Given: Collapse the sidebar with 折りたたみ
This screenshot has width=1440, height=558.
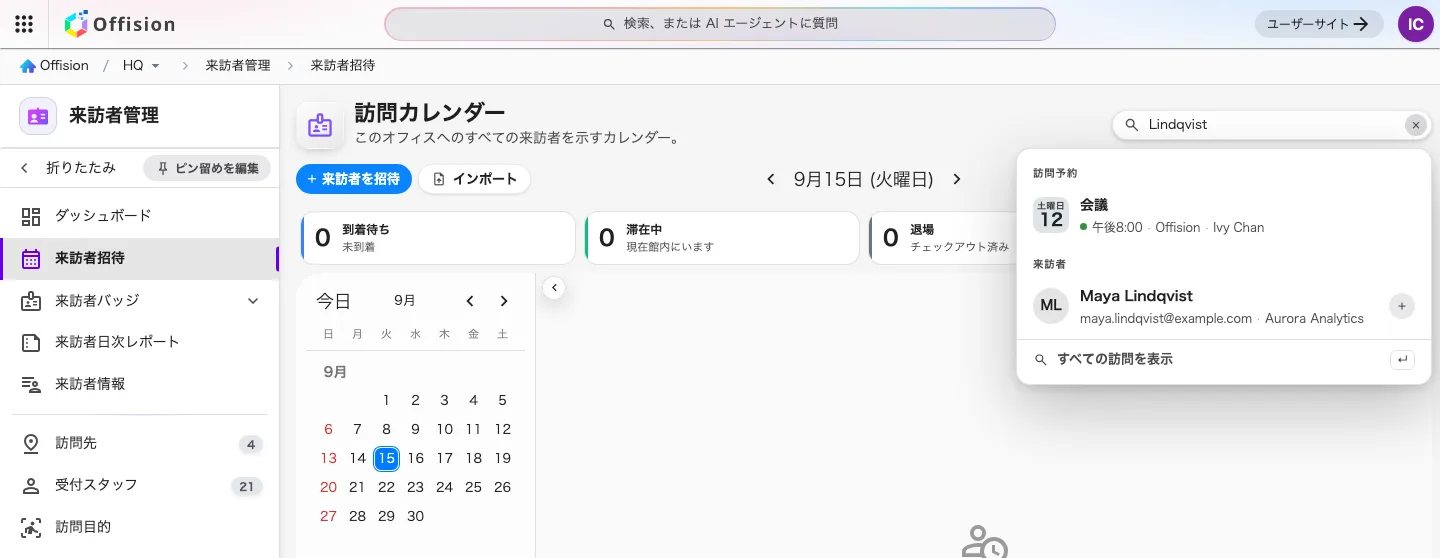Looking at the screenshot, I should pyautogui.click(x=69, y=168).
